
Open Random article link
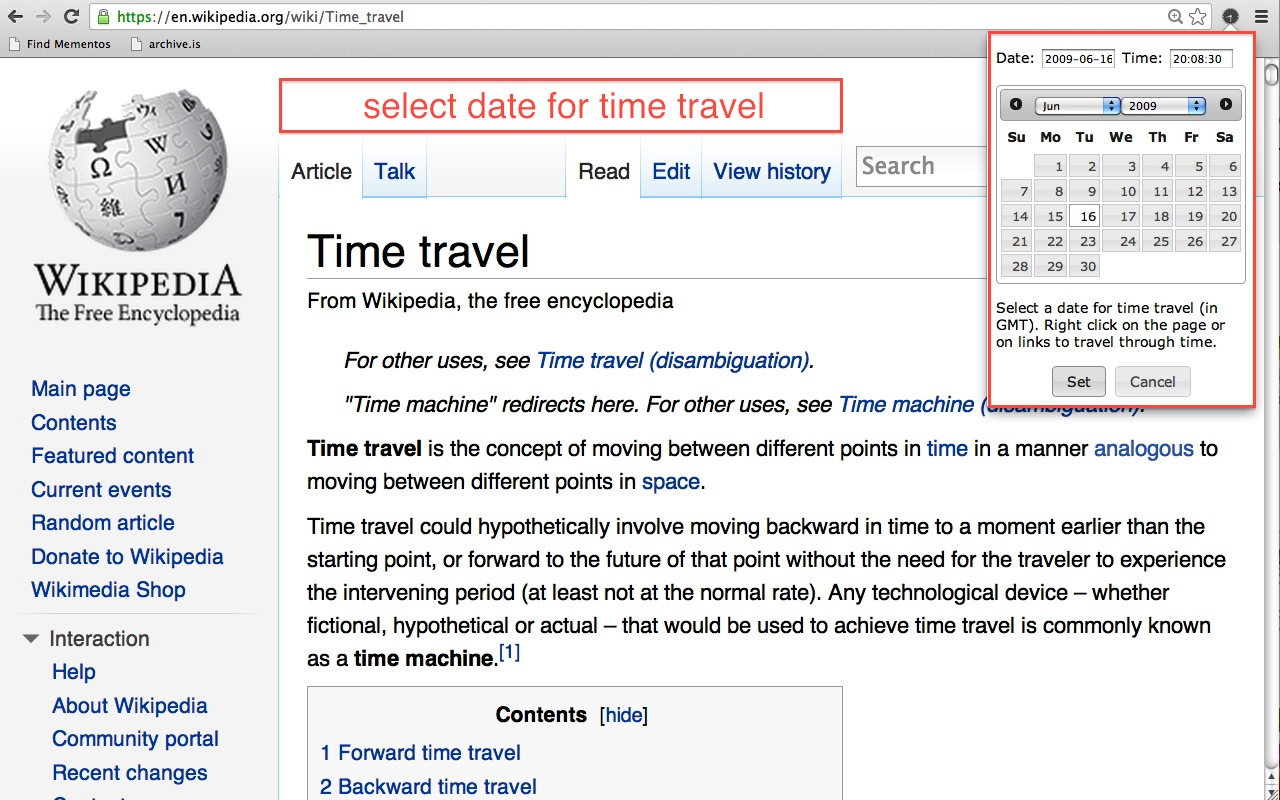pos(103,523)
